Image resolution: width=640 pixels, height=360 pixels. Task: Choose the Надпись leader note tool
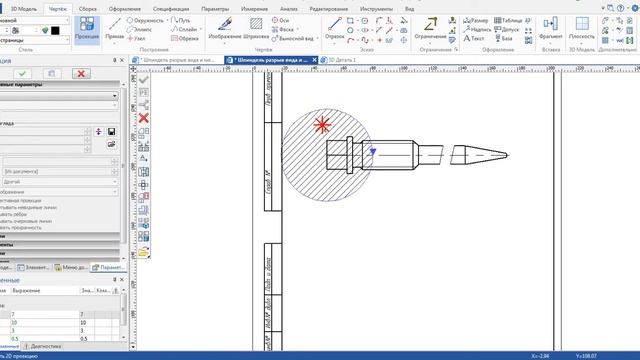[x=477, y=29]
